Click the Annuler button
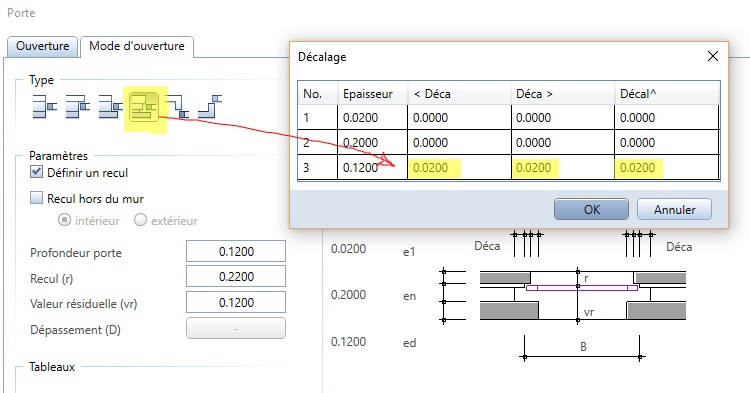750x393 pixels. click(674, 209)
